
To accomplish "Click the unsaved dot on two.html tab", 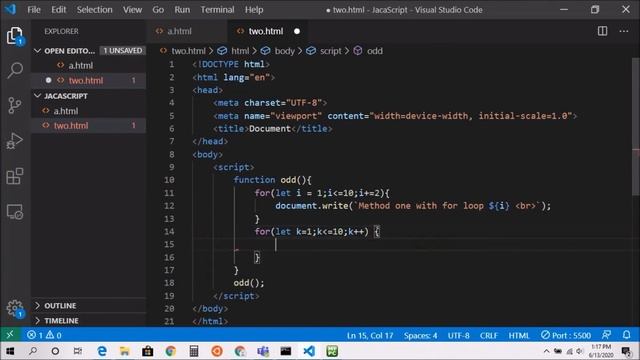I will [x=297, y=31].
